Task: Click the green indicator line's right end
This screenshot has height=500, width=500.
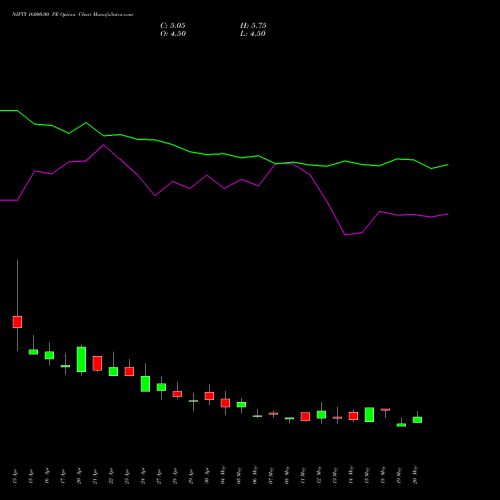Action: click(447, 165)
